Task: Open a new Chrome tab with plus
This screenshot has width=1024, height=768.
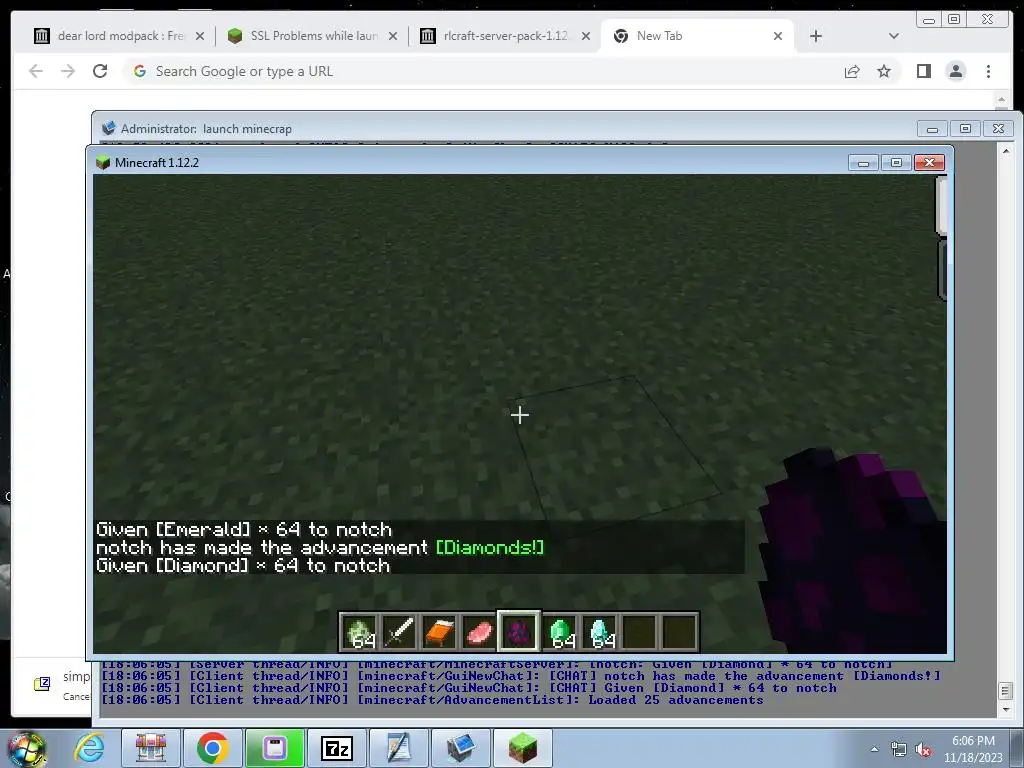Action: coord(816,36)
